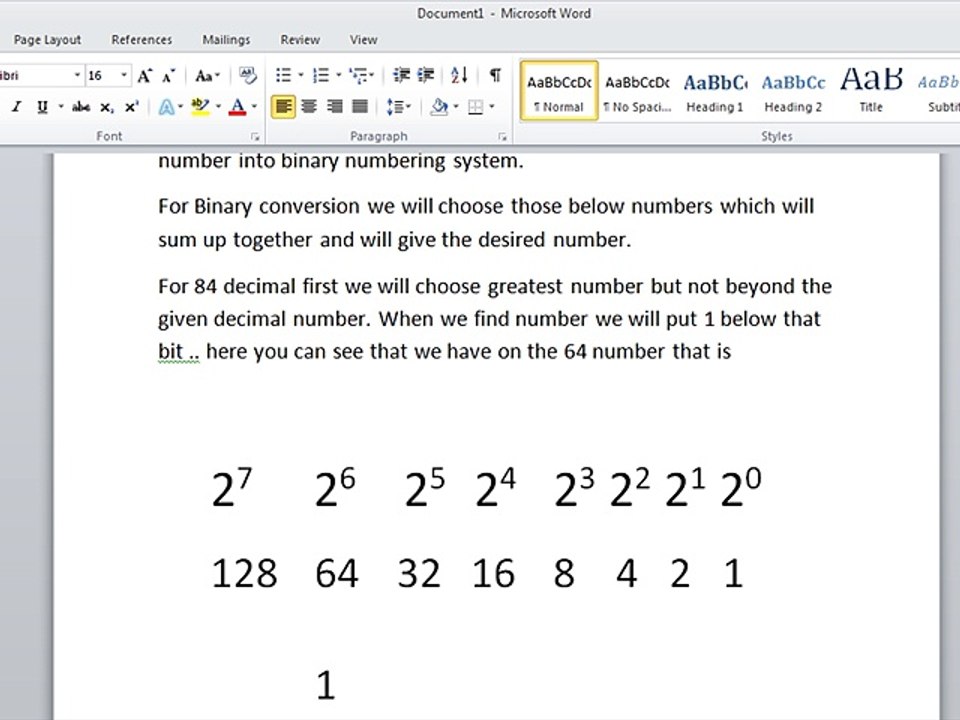Screen dimensions: 960x720
Task: Open the View tab
Action: (x=363, y=40)
